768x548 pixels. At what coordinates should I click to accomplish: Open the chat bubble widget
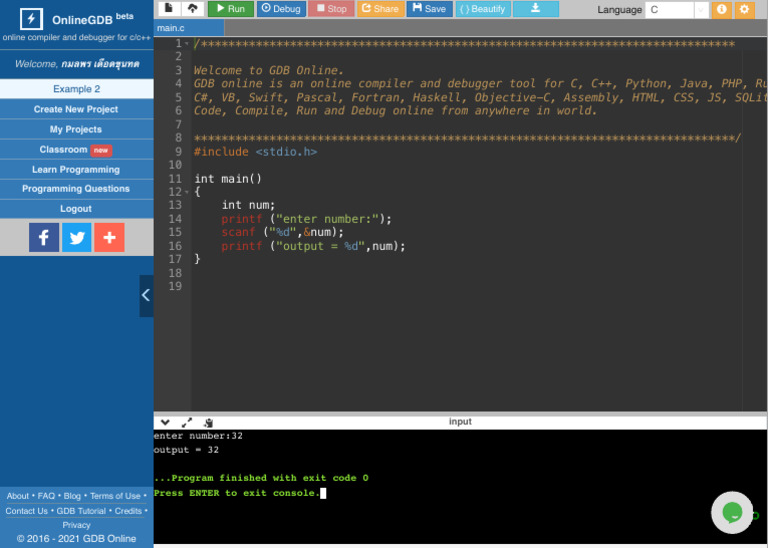[732, 512]
